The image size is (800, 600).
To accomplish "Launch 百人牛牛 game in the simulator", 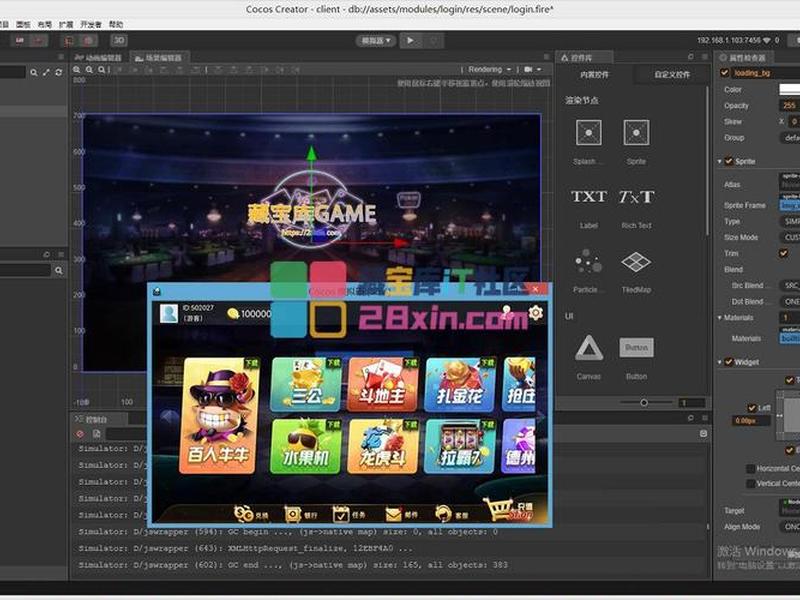I will click(220, 415).
